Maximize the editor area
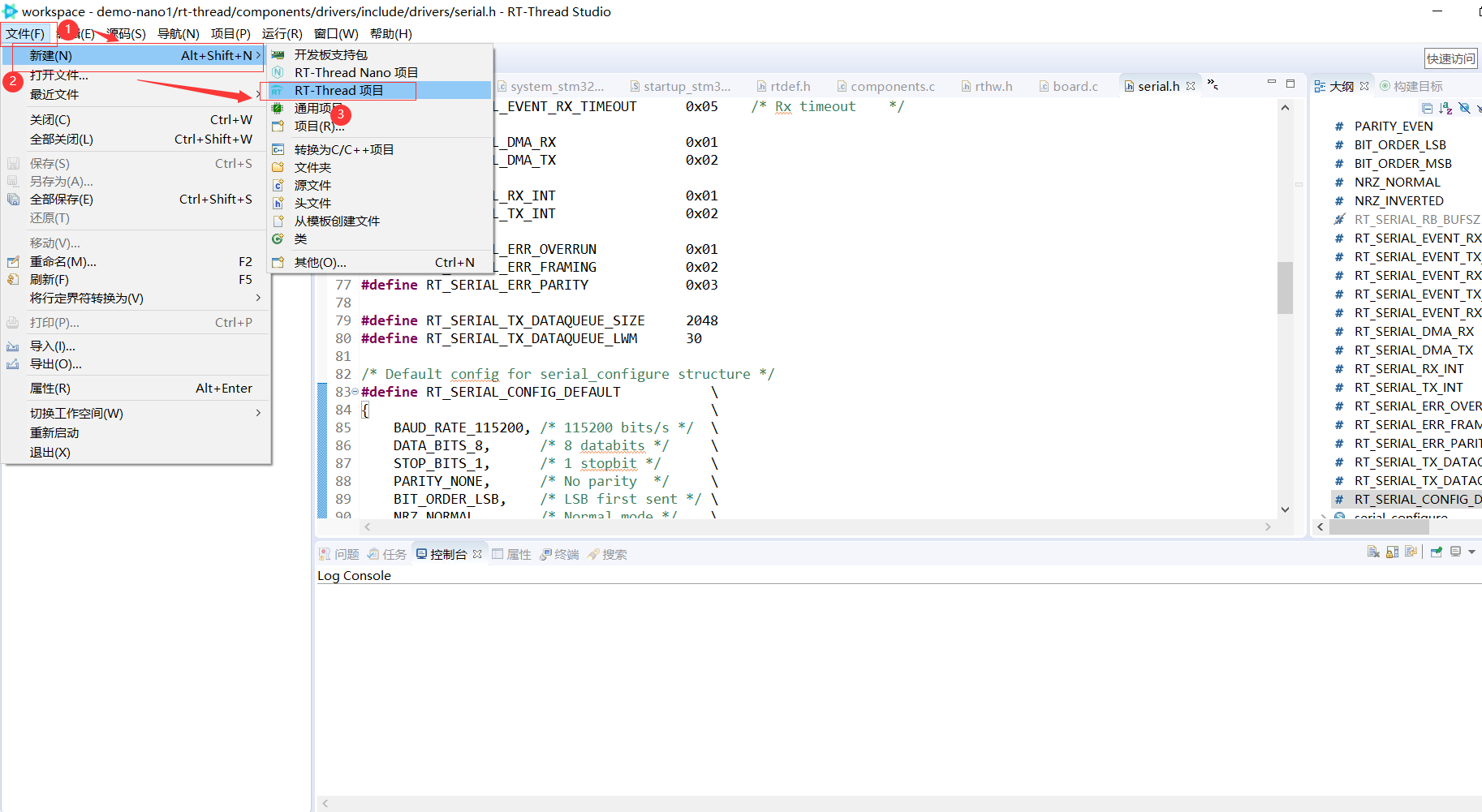The width and height of the screenshot is (1482, 812). (1290, 83)
